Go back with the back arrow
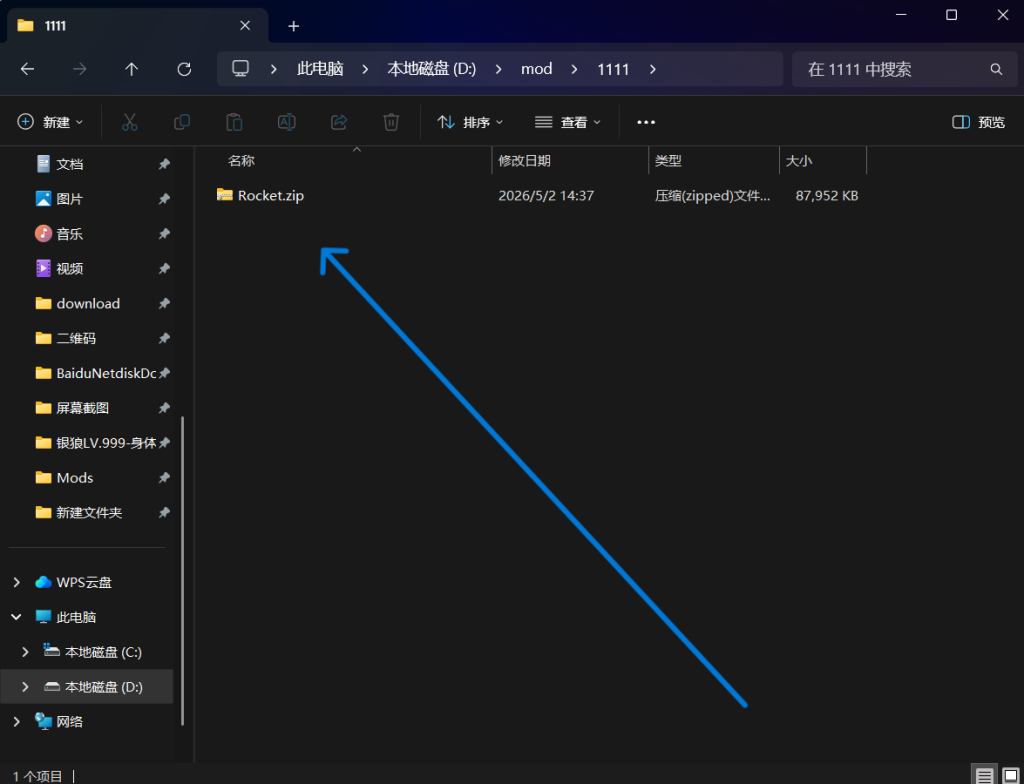 tap(27, 69)
